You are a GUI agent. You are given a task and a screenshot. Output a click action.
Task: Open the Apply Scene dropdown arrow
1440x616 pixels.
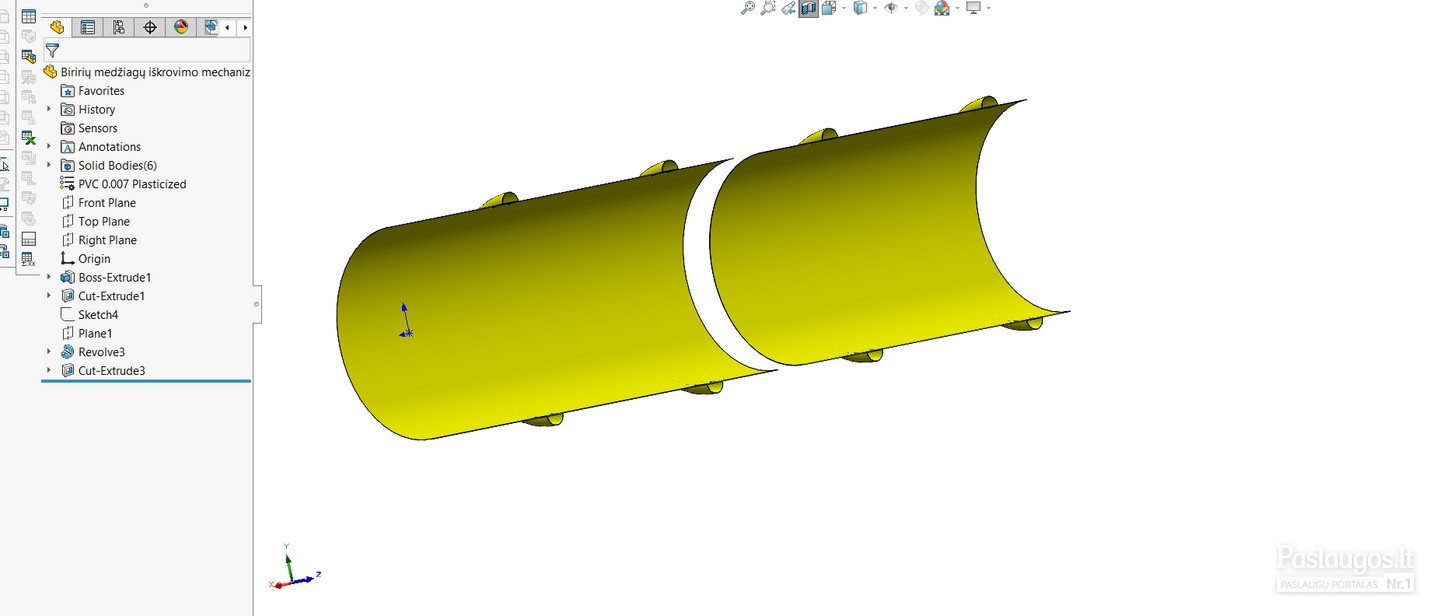(x=957, y=8)
